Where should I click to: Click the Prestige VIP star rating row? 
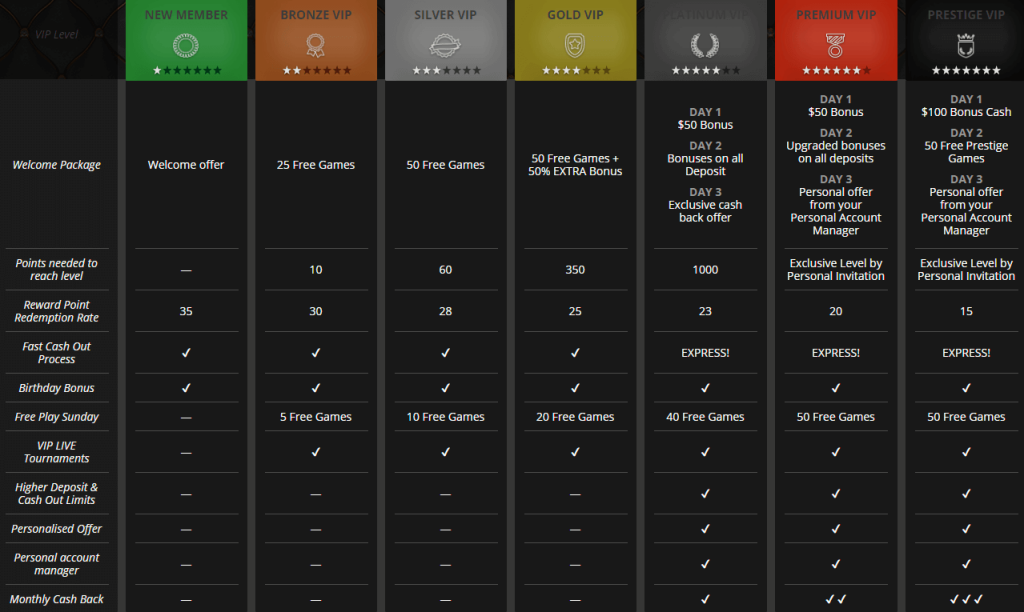(966, 71)
